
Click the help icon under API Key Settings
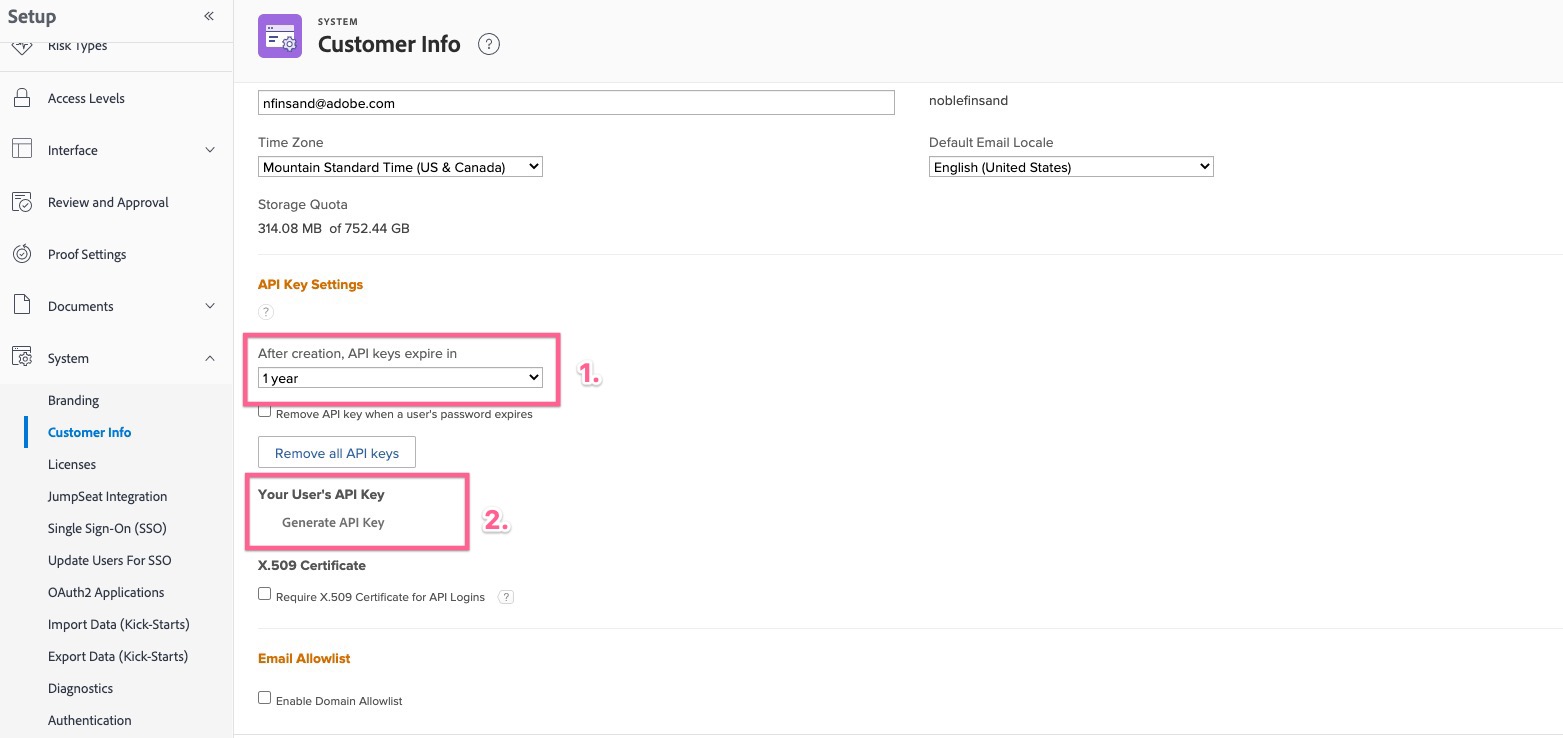click(x=266, y=312)
